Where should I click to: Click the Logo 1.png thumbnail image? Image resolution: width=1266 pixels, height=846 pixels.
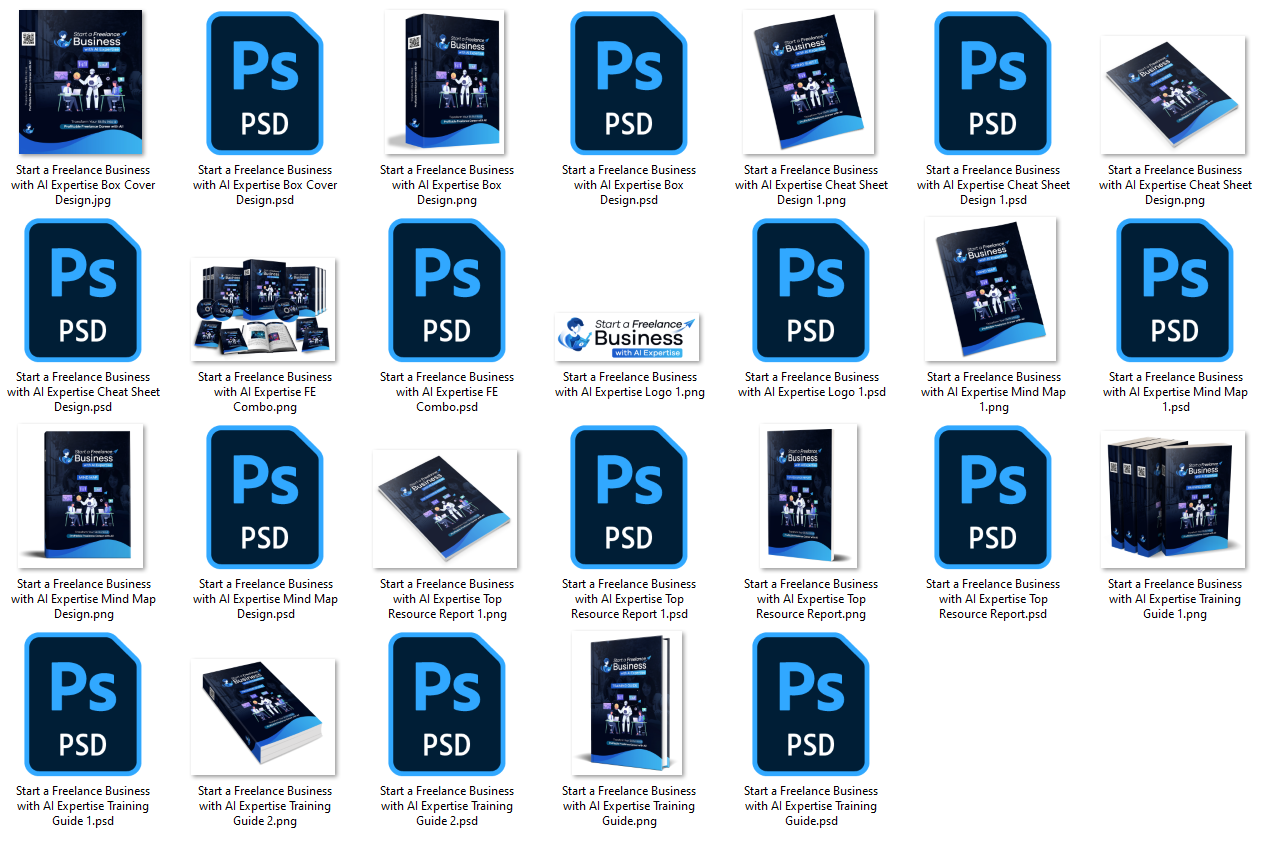coord(628,336)
